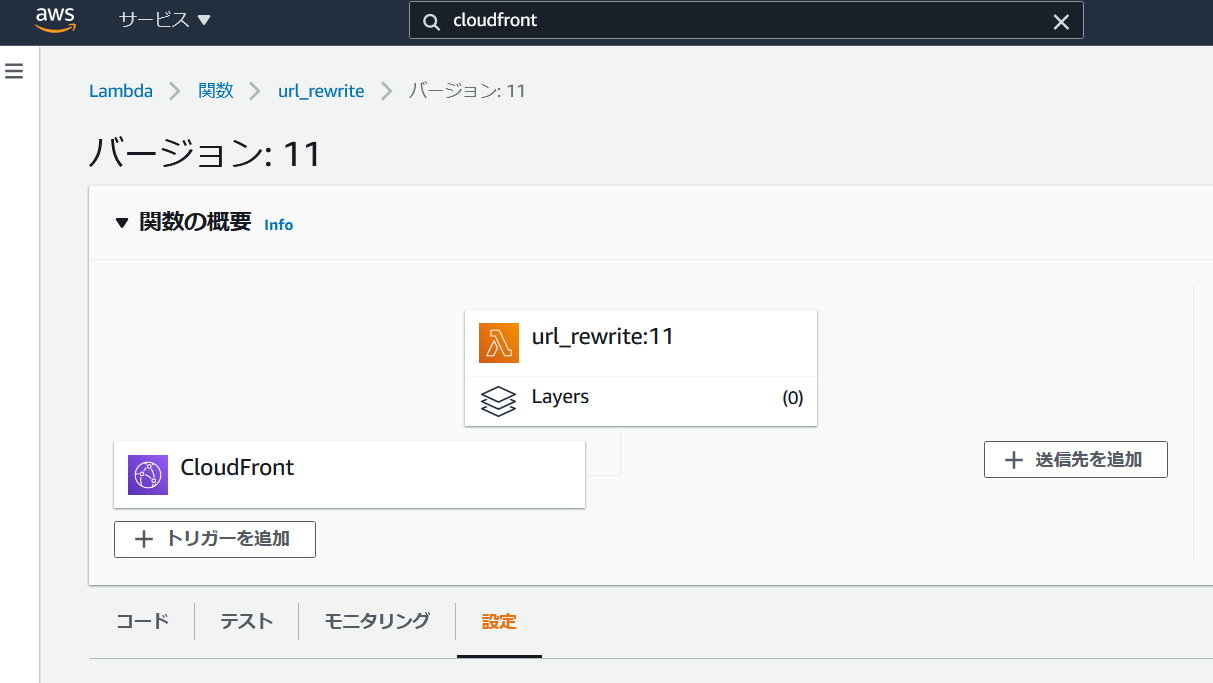The image size is (1213, 683).
Task: Click the Info link beside 関数の概要
Action: pyautogui.click(x=278, y=224)
